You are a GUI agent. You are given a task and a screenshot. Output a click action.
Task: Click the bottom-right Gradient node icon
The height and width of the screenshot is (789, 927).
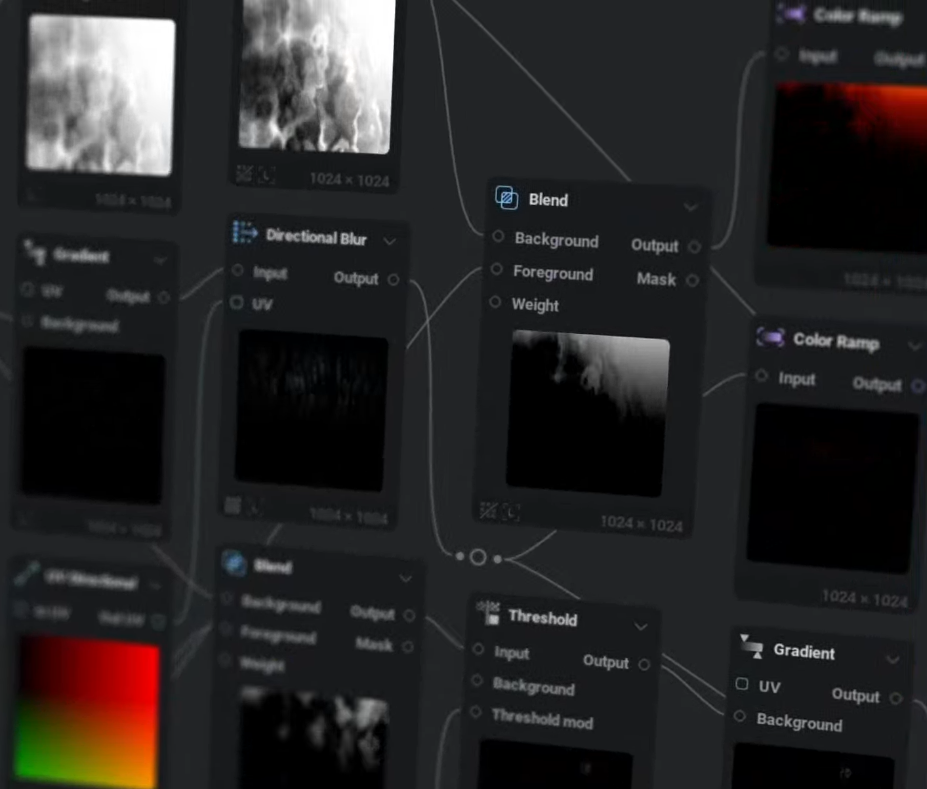(750, 646)
